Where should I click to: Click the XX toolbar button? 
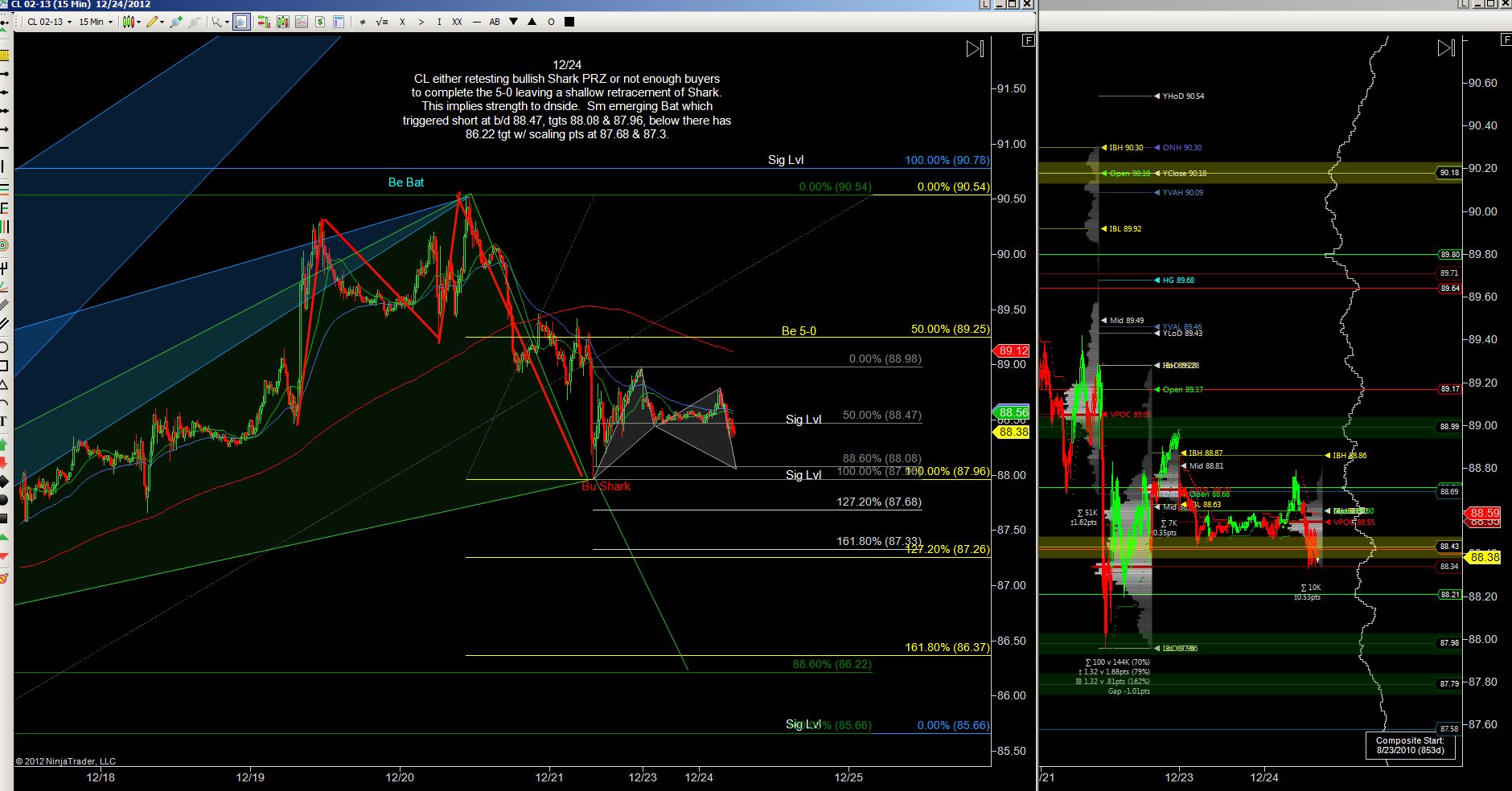(457, 22)
